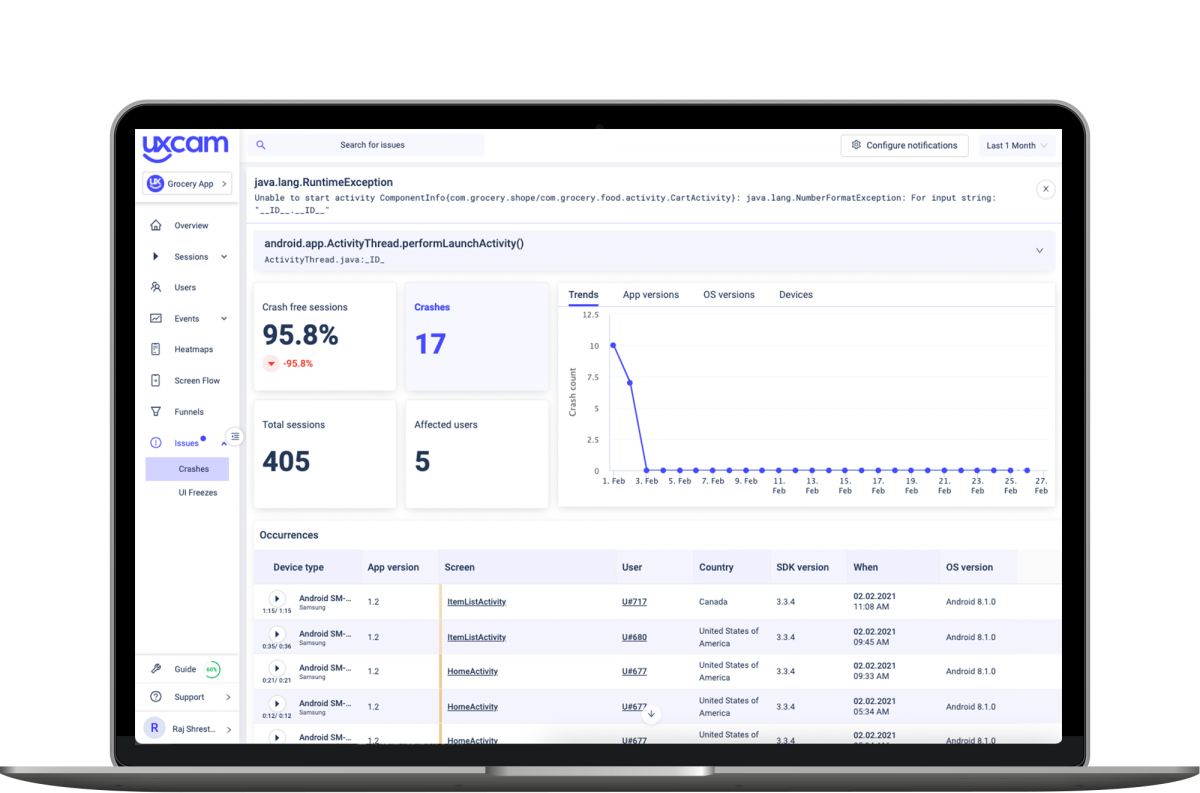Open the Guide using its wrench icon

click(156, 668)
